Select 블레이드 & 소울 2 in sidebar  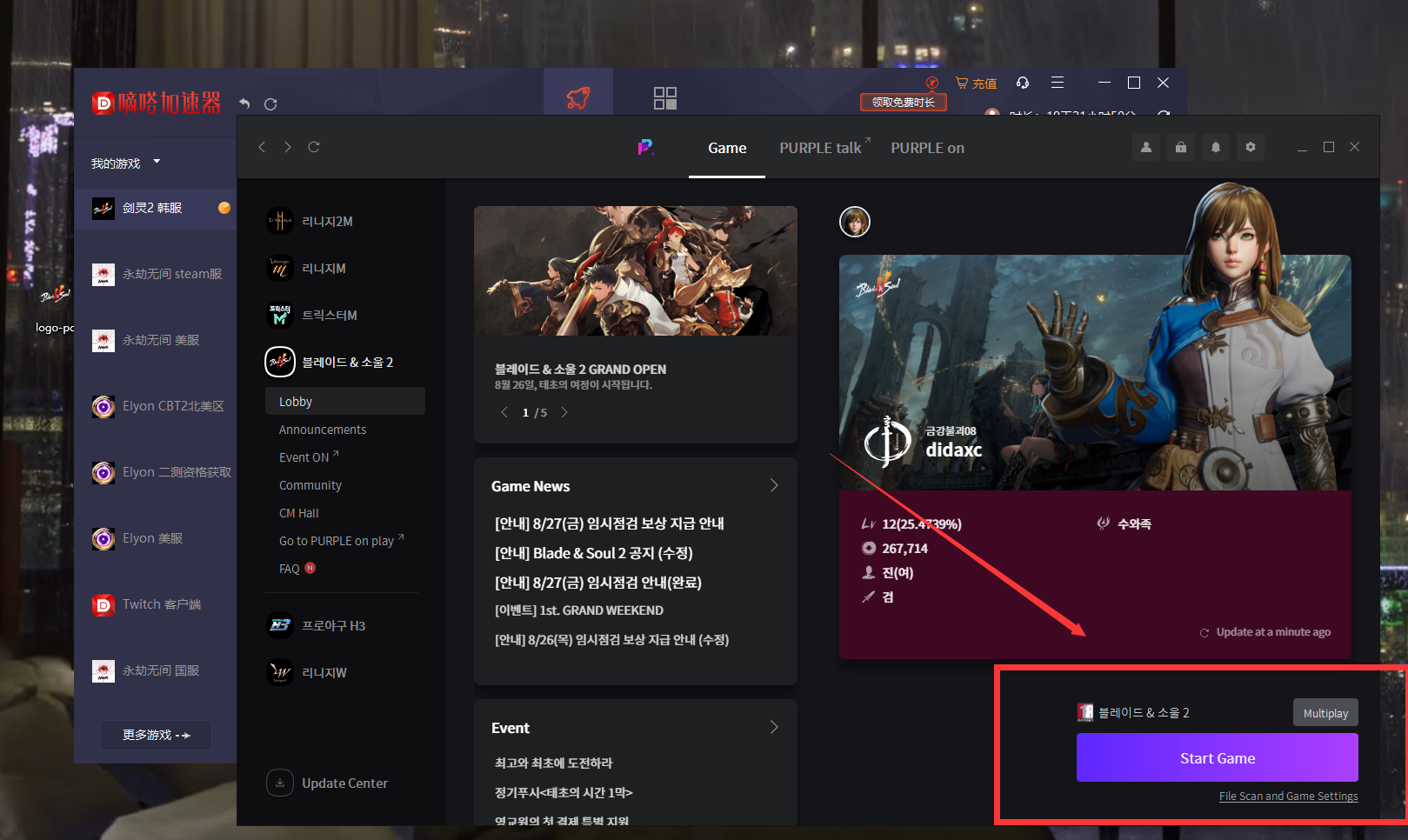point(330,362)
